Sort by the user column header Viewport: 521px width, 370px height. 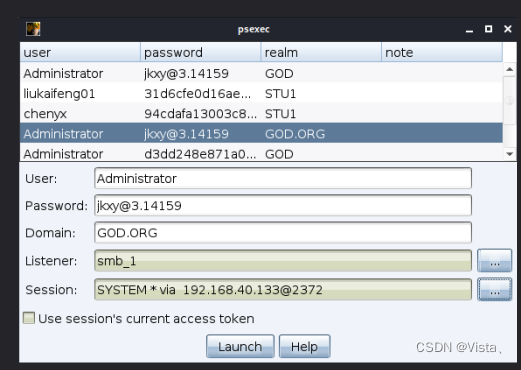coord(80,52)
